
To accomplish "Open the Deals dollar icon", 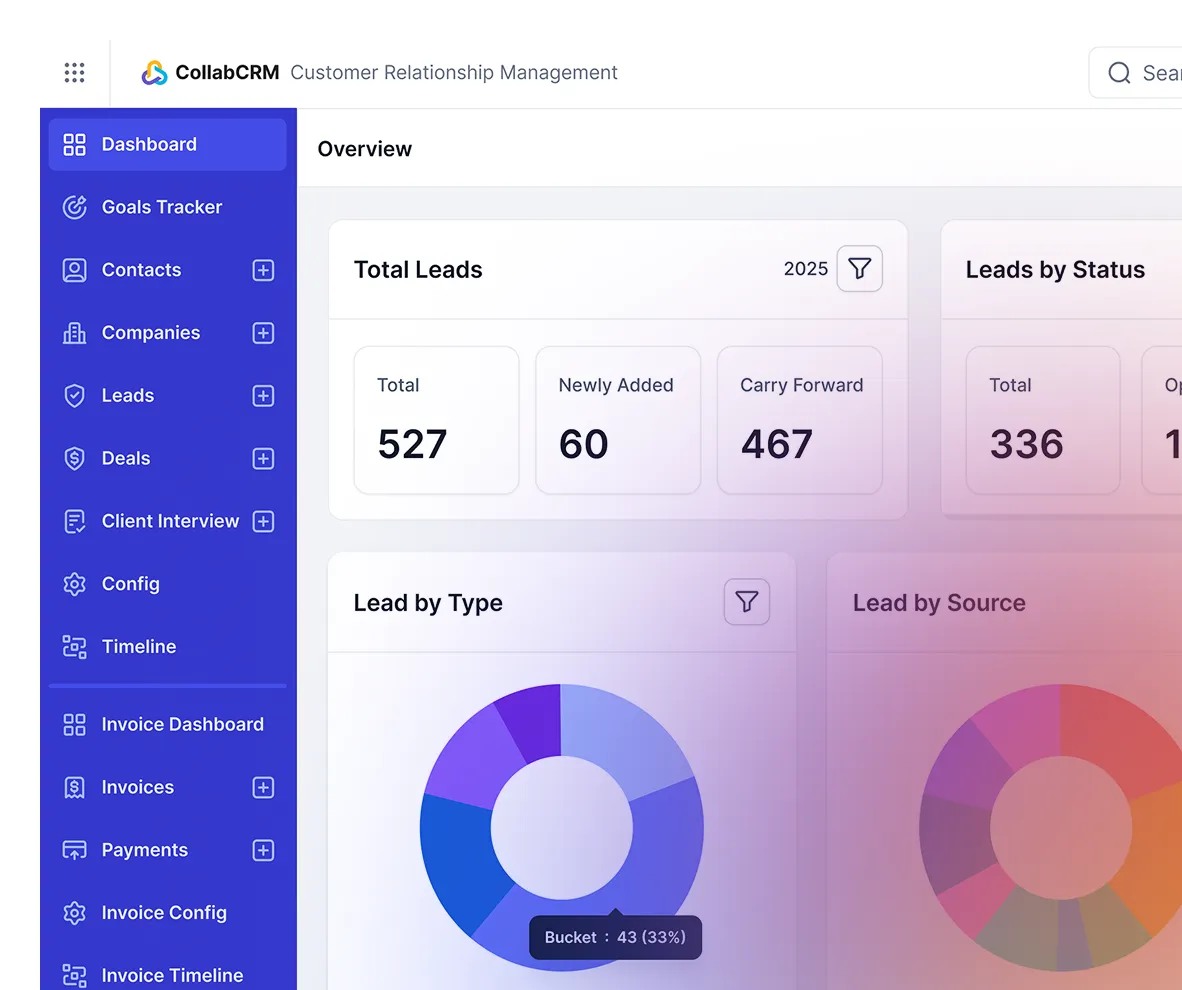I will coord(74,458).
